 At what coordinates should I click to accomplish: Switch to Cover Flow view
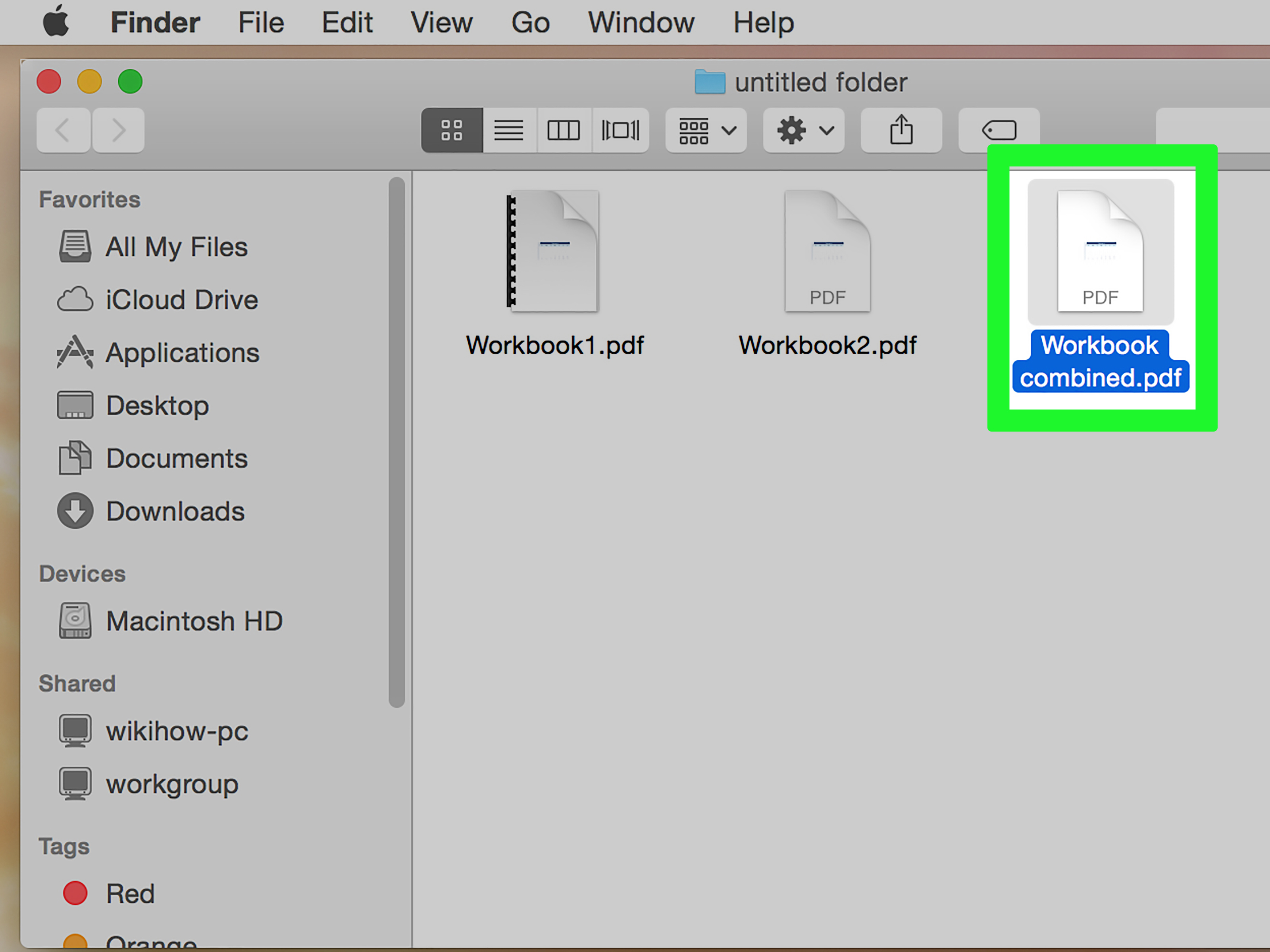(x=620, y=130)
